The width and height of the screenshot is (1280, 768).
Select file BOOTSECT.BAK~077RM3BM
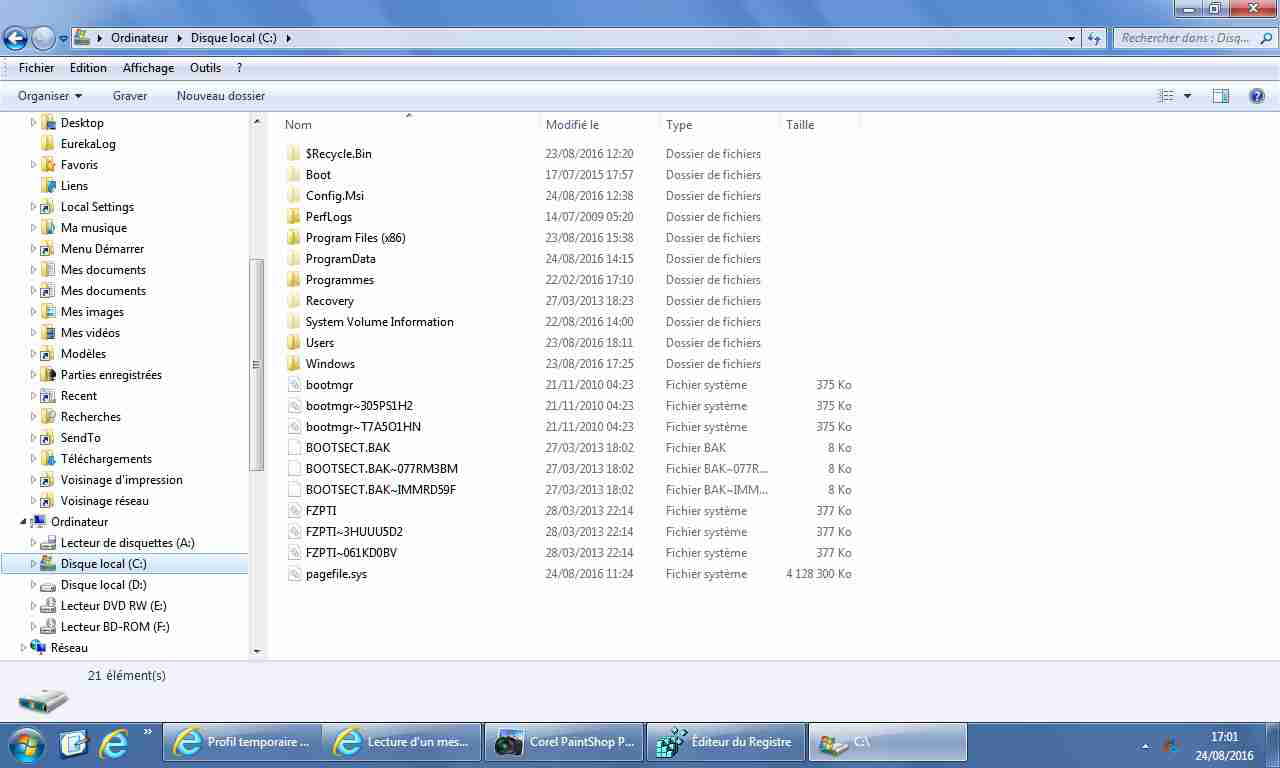tap(382, 468)
